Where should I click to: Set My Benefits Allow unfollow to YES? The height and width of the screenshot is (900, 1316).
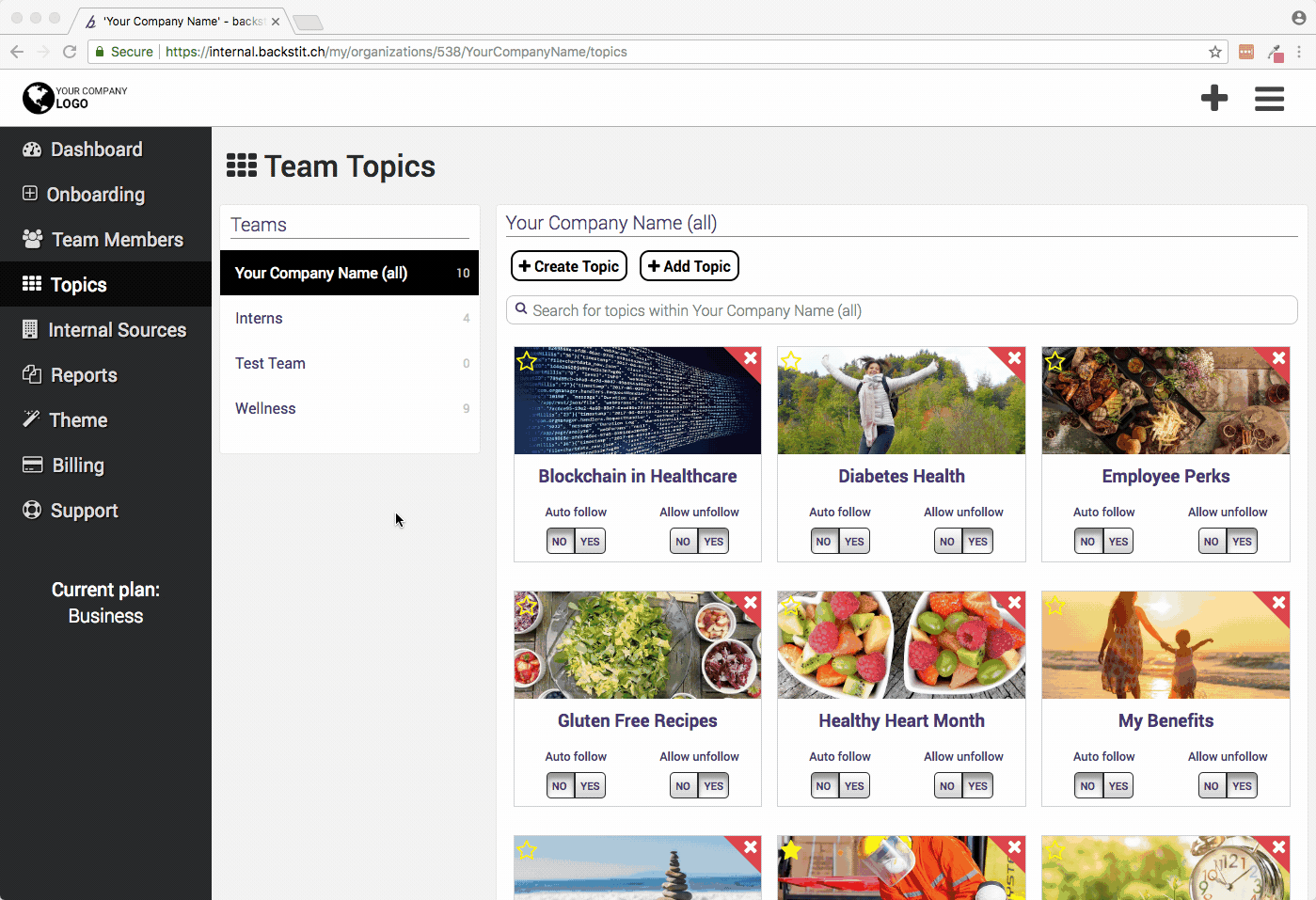pyautogui.click(x=1243, y=785)
